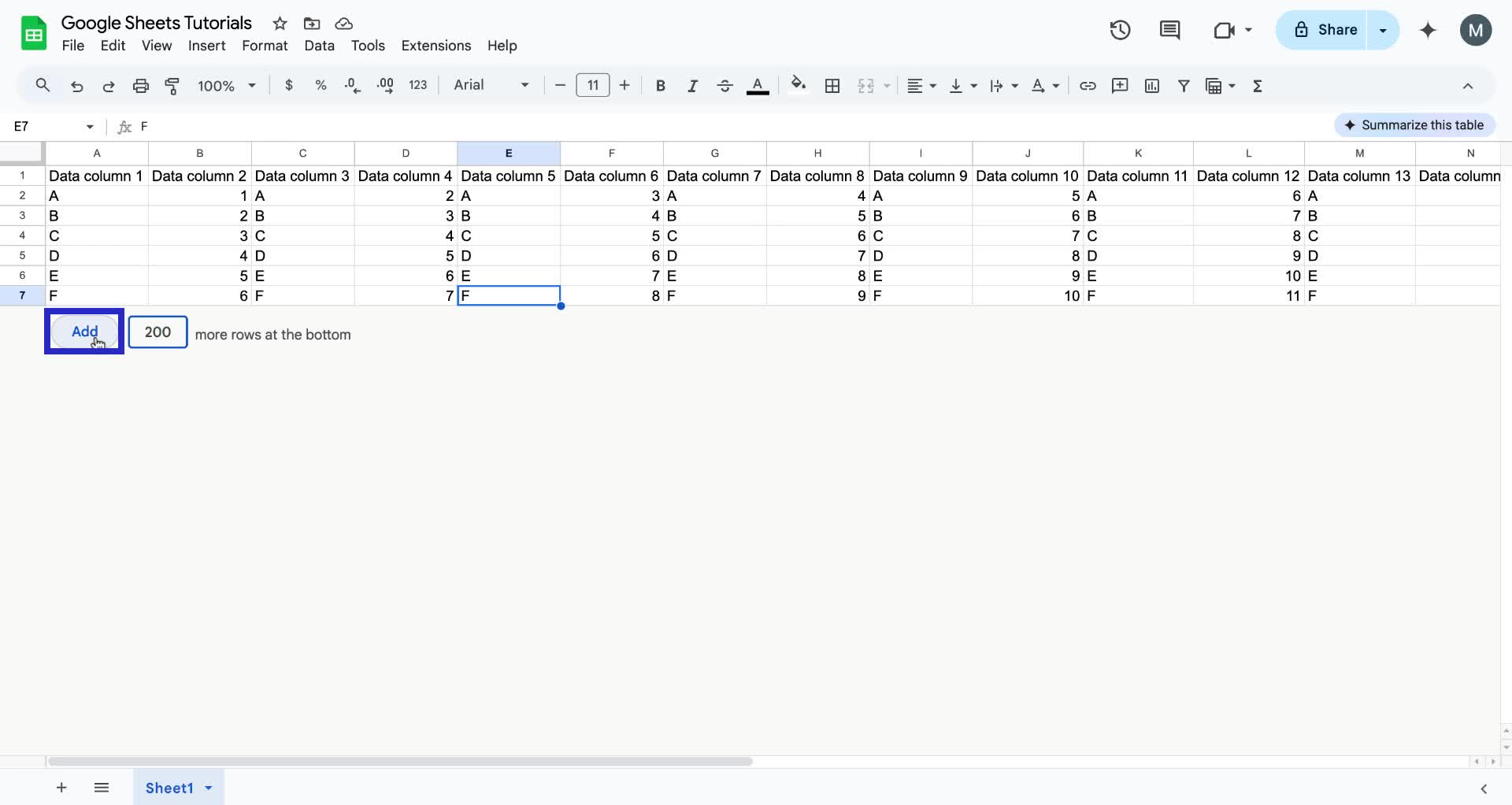Click the Add rows button
Screen dimensions: 1512x805
click(x=83, y=332)
